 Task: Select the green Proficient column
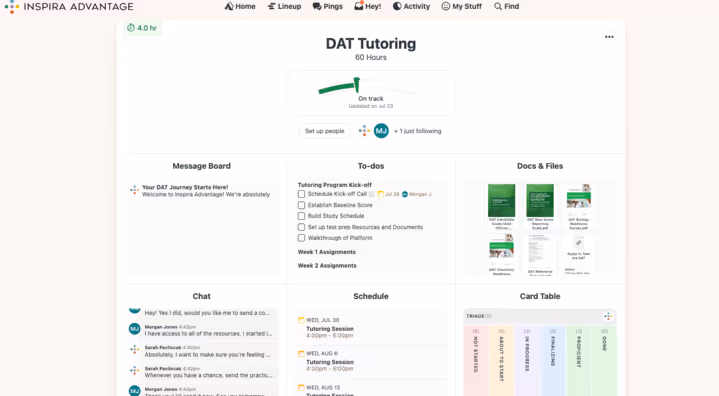(579, 360)
